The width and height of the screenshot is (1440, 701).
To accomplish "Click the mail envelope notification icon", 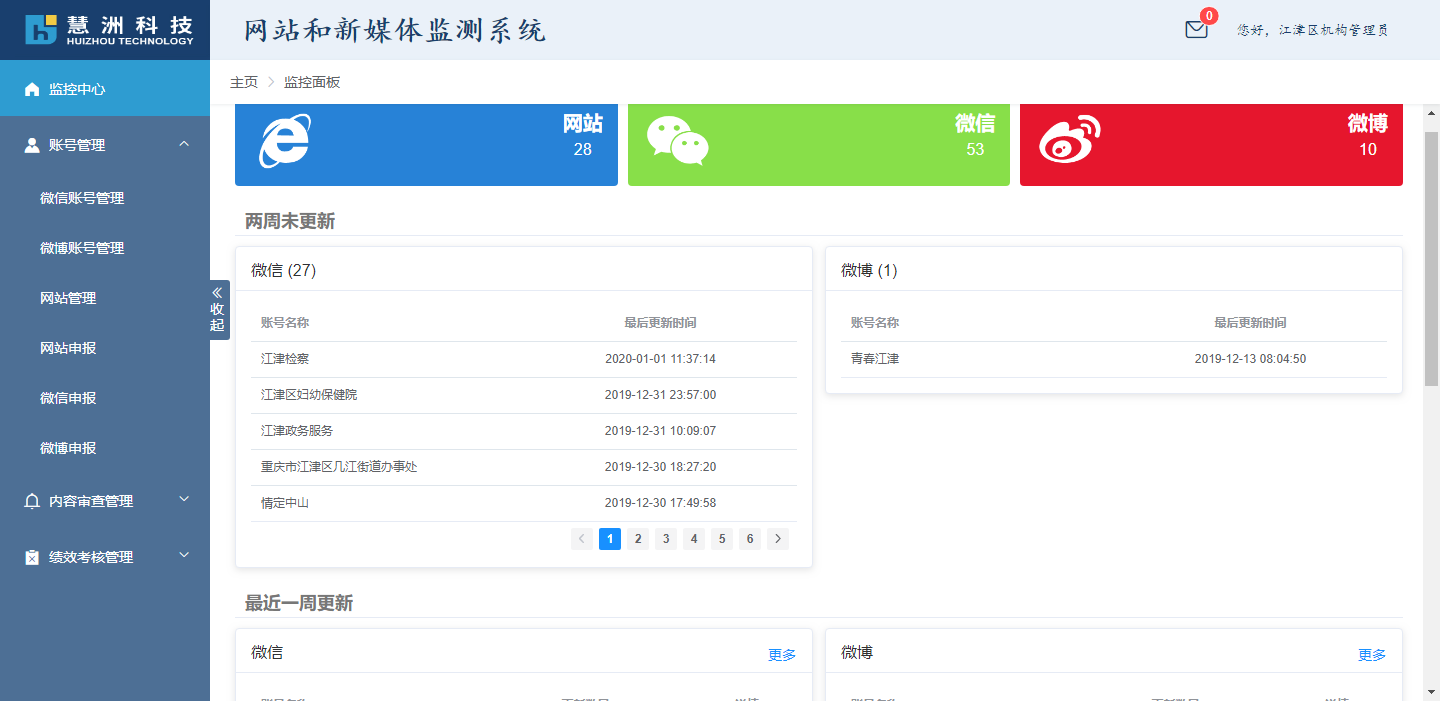I will 1196,30.
